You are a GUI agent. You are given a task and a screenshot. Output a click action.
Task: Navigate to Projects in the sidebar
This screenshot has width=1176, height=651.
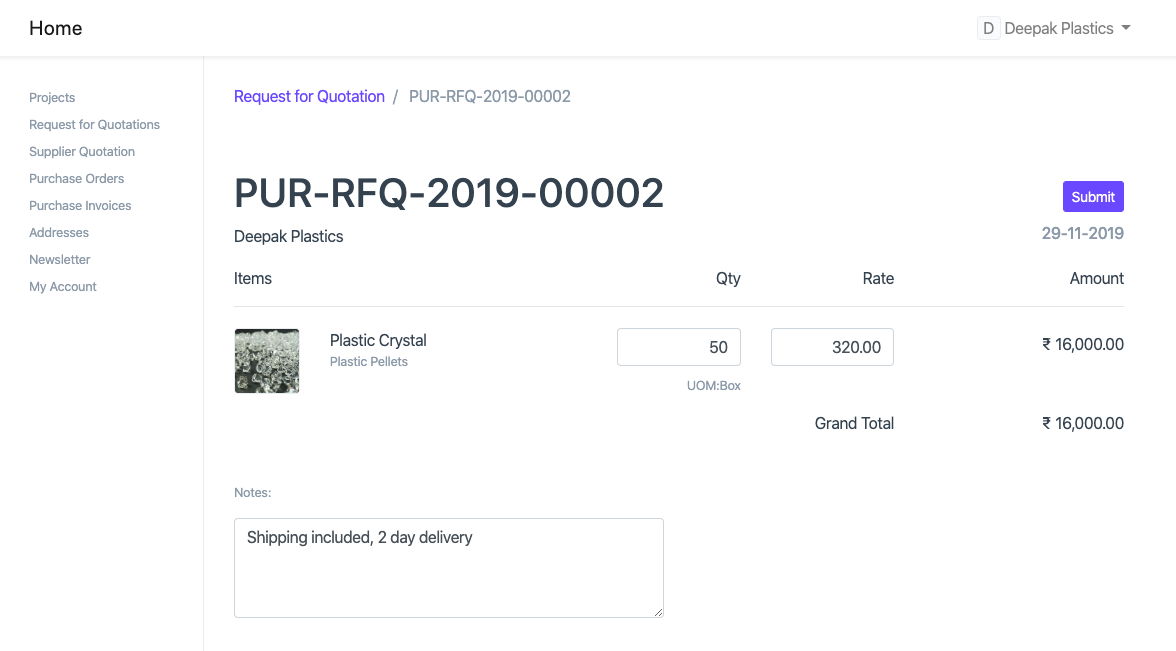click(52, 97)
